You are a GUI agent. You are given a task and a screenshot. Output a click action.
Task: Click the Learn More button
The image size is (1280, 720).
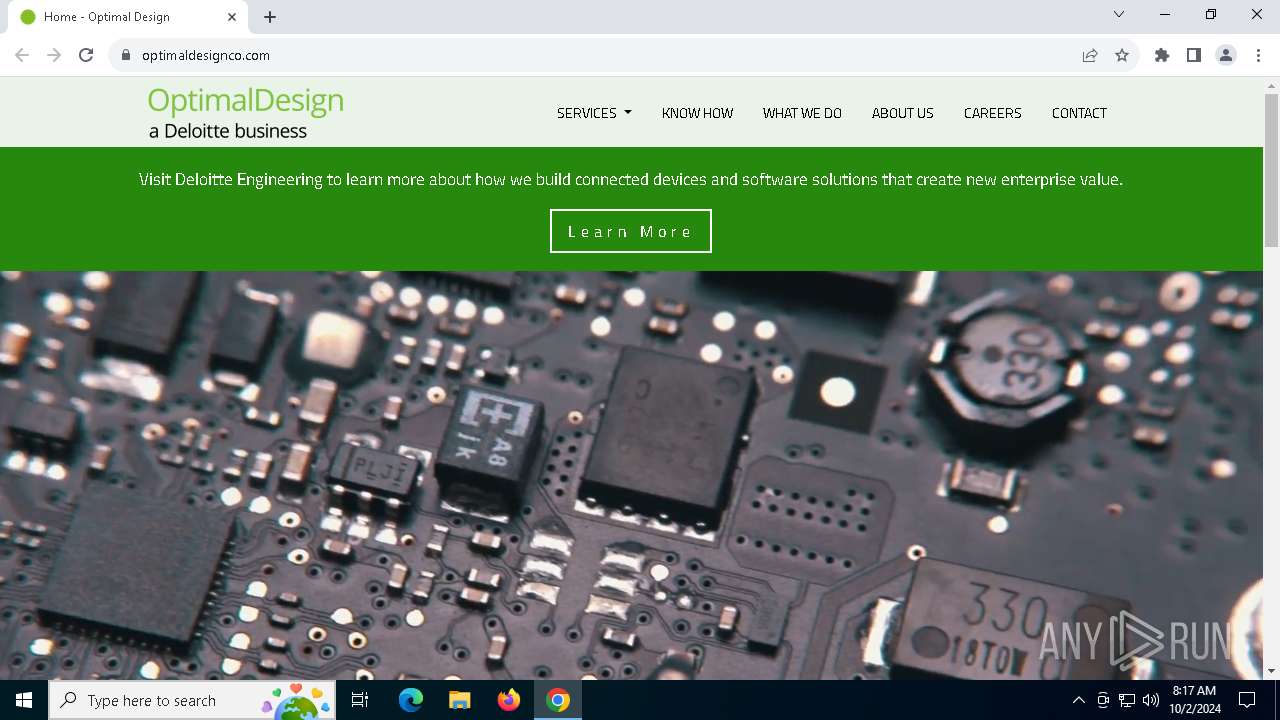tap(630, 231)
